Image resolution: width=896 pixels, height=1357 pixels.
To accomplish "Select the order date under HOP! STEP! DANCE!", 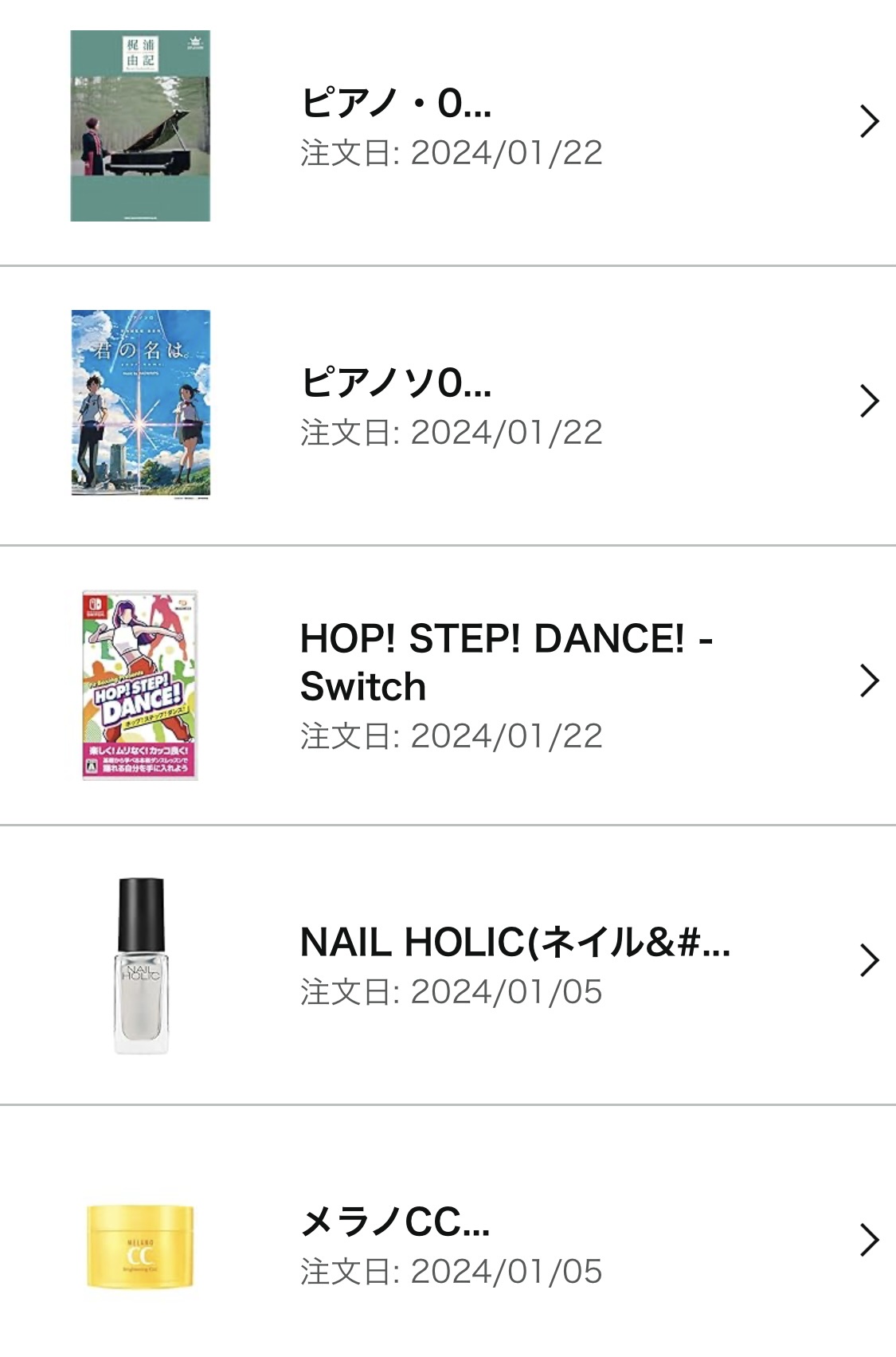I will 451,736.
